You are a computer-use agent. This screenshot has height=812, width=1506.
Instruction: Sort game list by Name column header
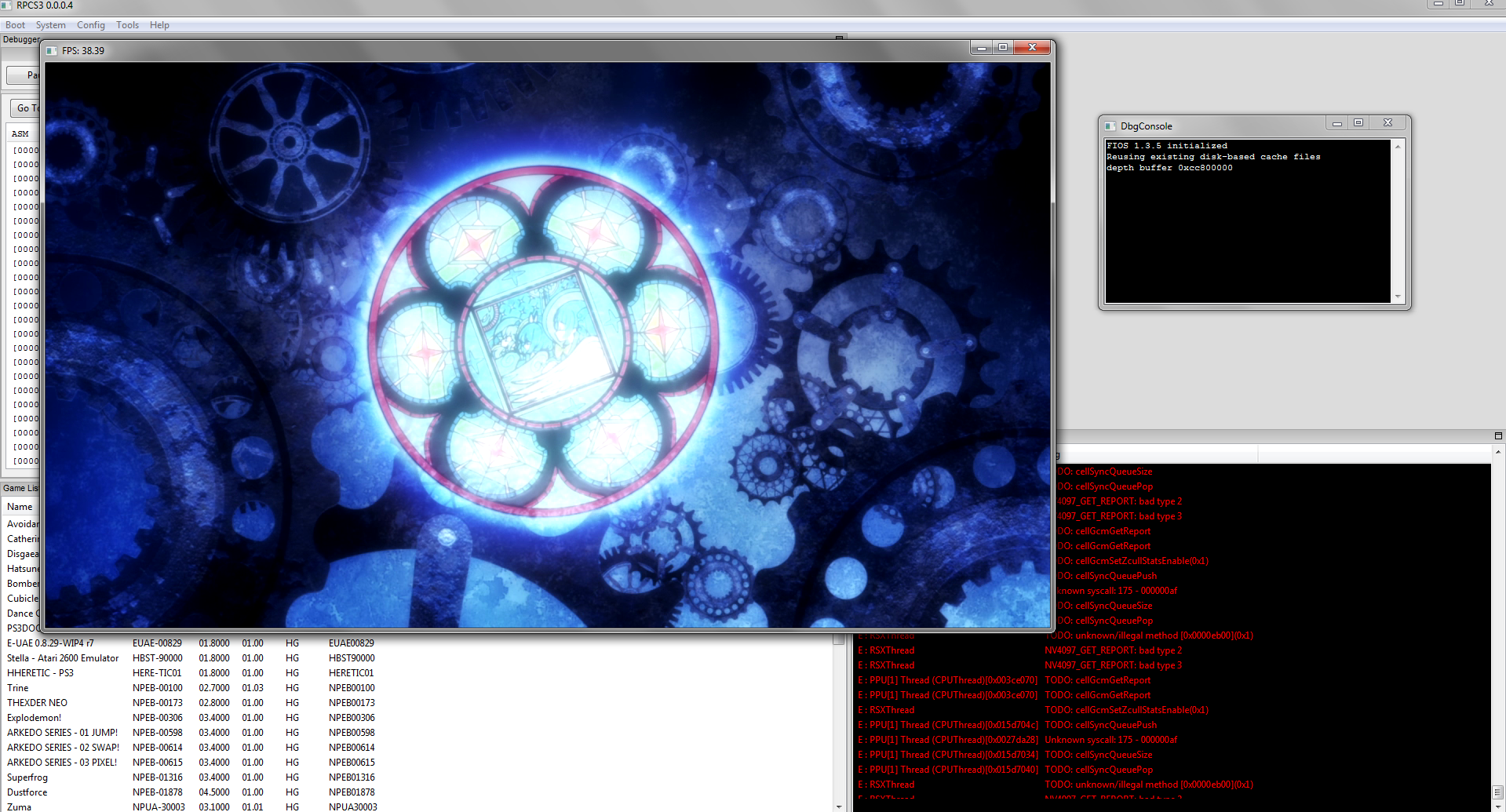coord(20,507)
